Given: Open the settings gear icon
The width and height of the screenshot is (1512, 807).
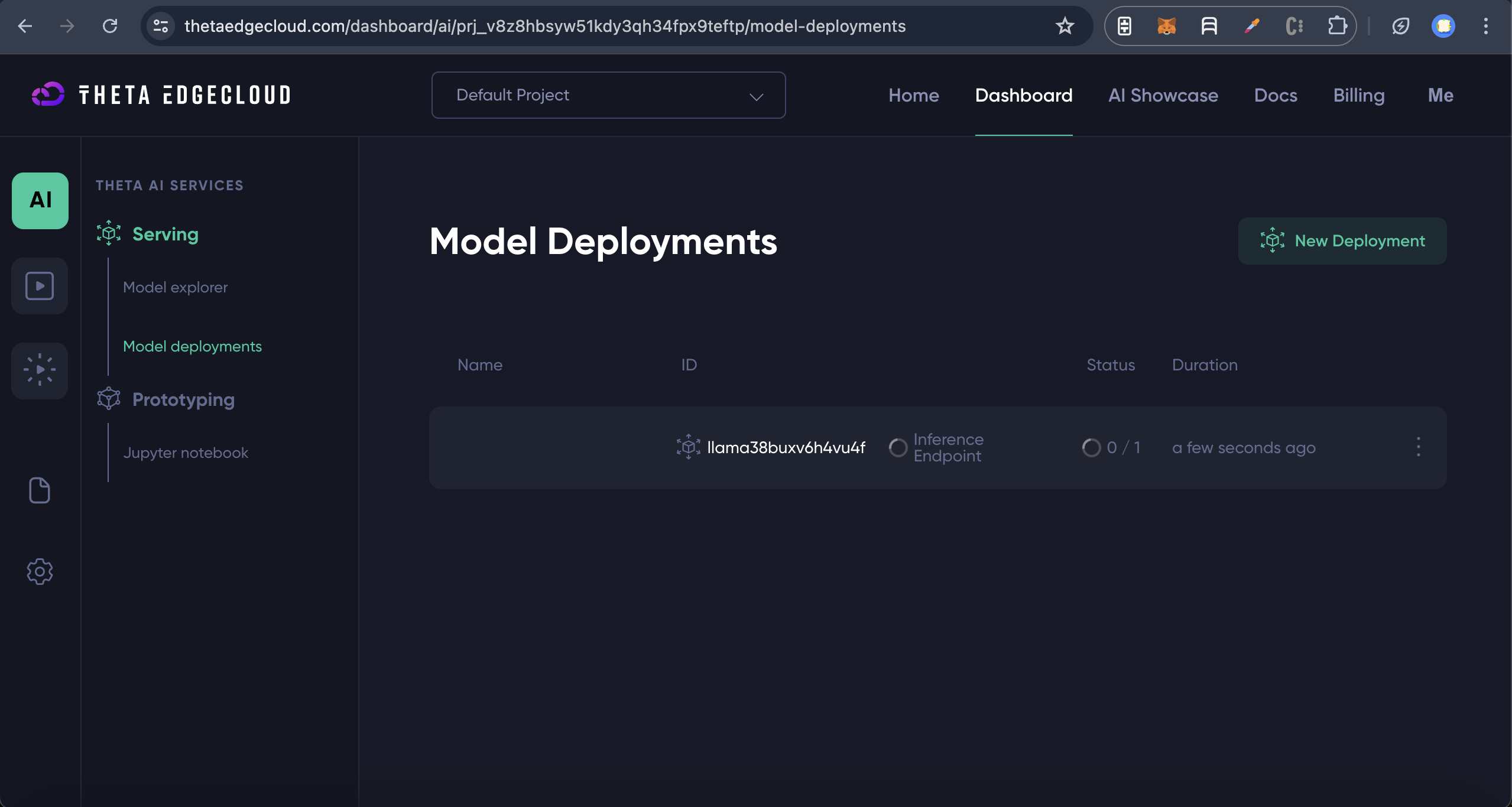Looking at the screenshot, I should [x=40, y=571].
